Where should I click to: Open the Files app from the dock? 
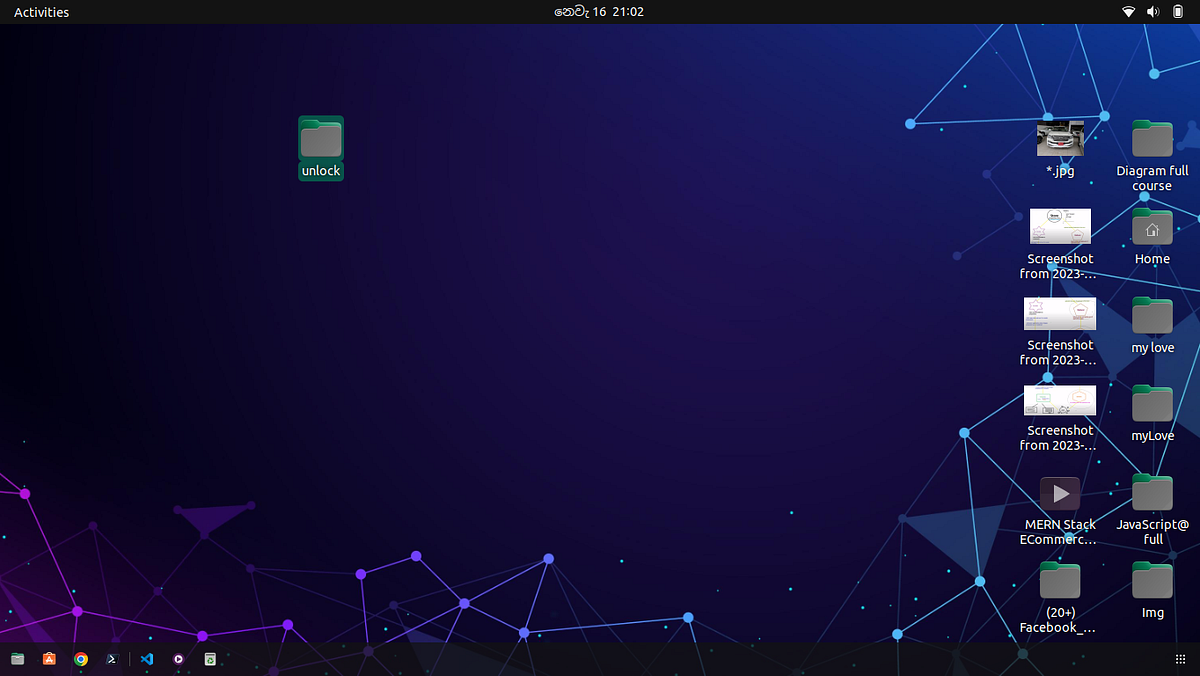click(17, 659)
